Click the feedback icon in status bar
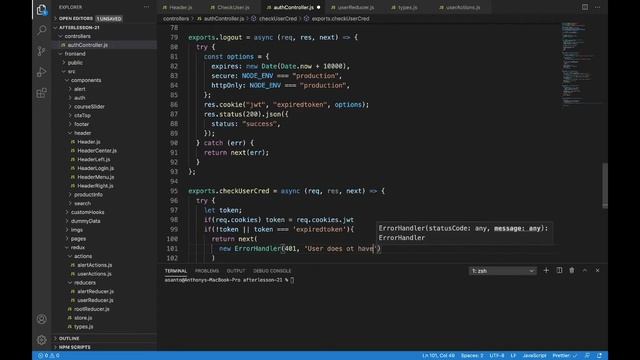Screen dimensions: 640x360 click(587, 356)
